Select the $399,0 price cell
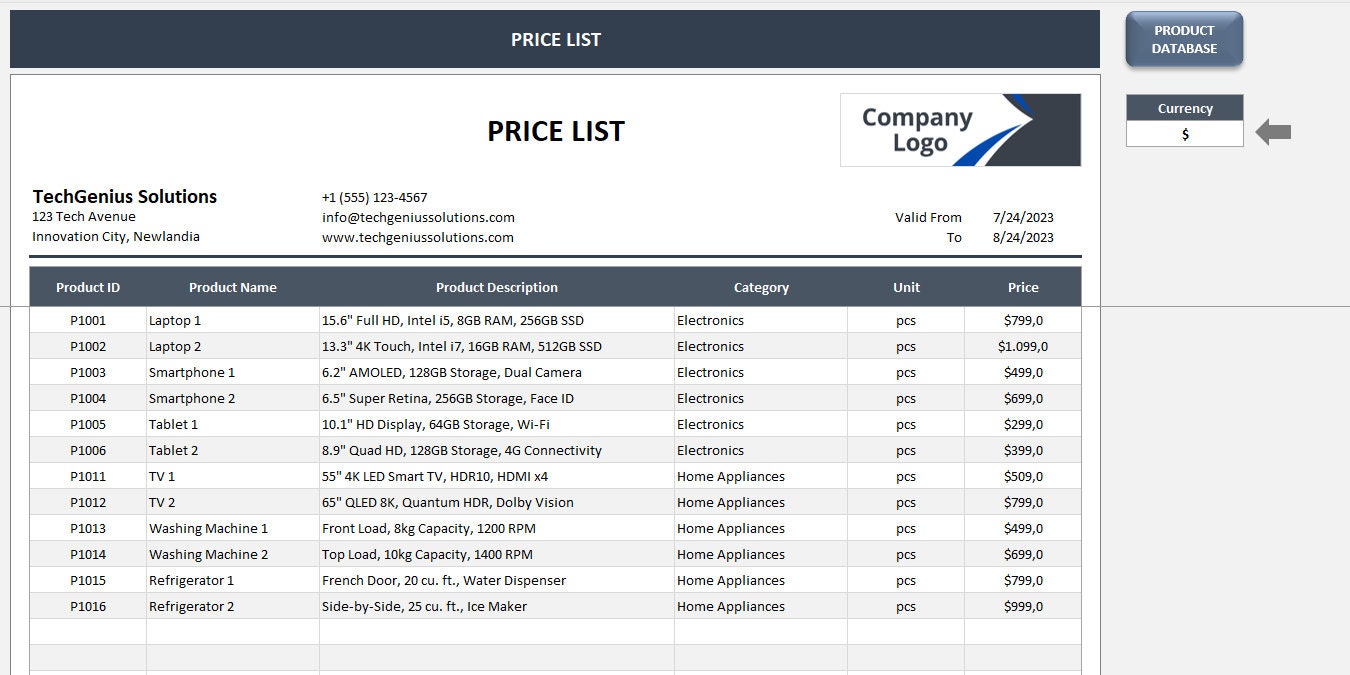Image resolution: width=1350 pixels, height=675 pixels. pos(1023,450)
